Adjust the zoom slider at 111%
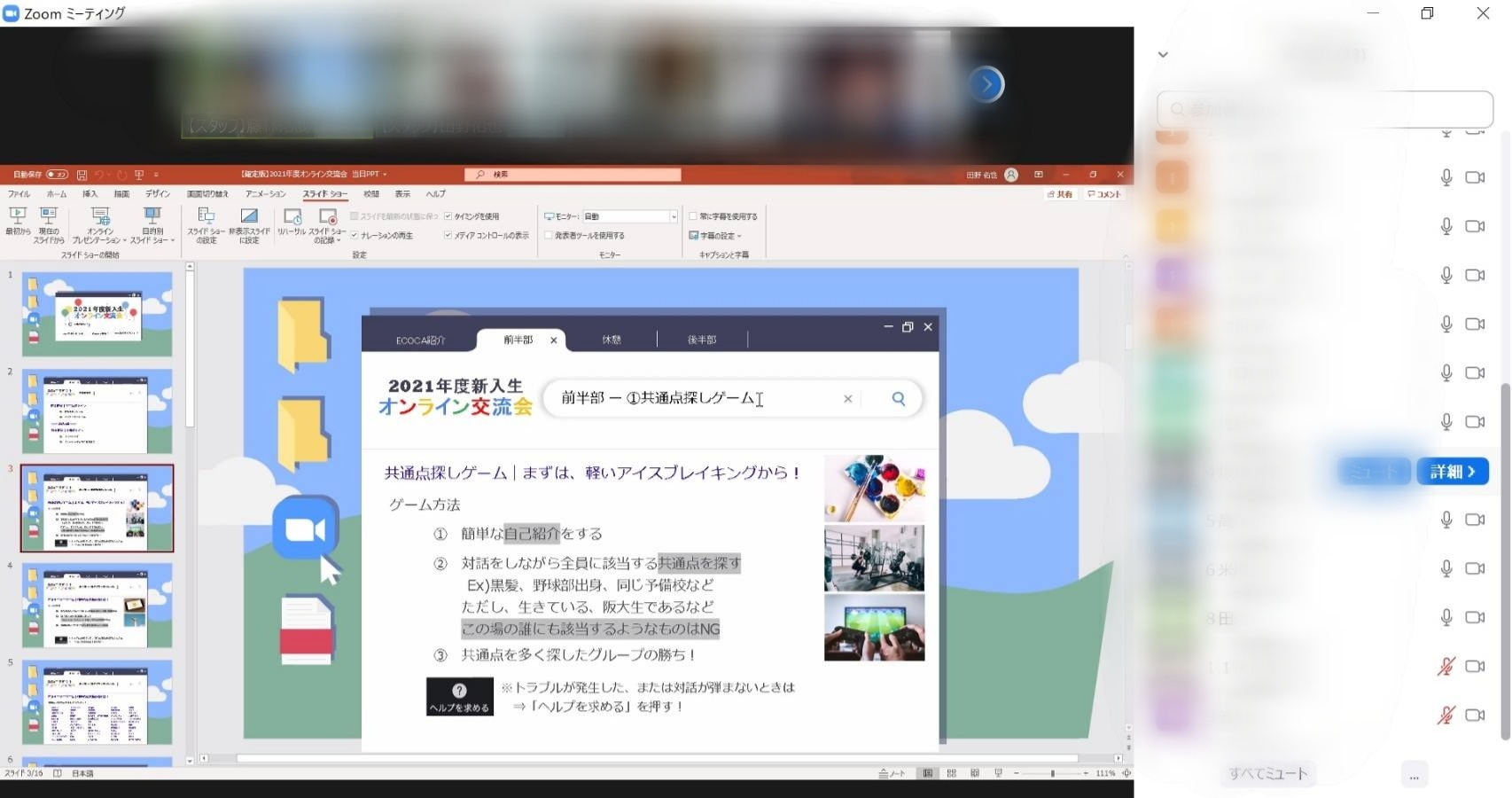The image size is (1512, 798). coord(1052,773)
